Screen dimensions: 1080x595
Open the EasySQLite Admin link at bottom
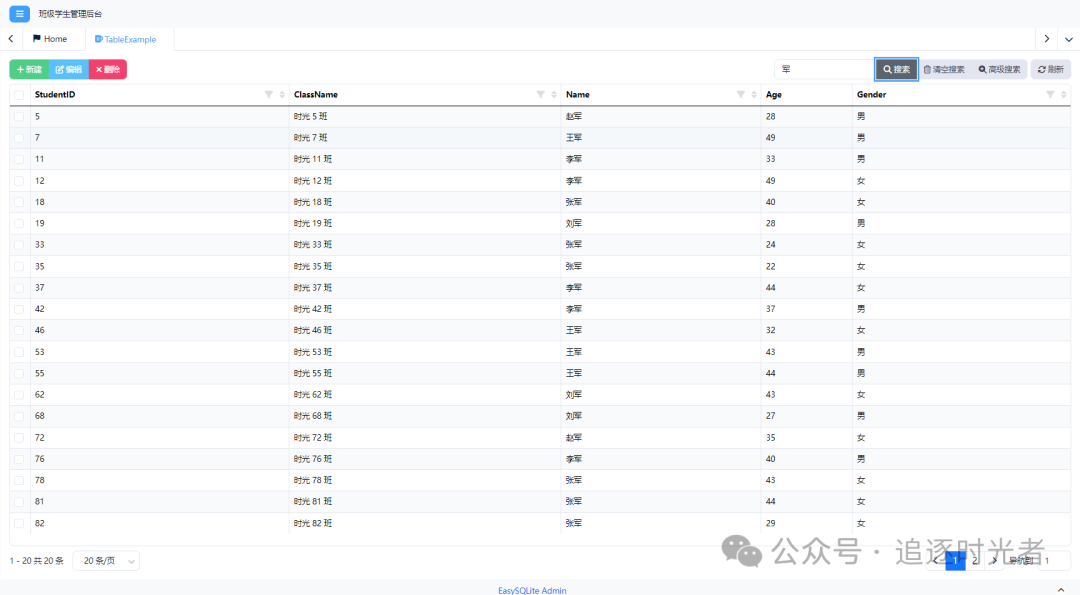click(x=532, y=590)
